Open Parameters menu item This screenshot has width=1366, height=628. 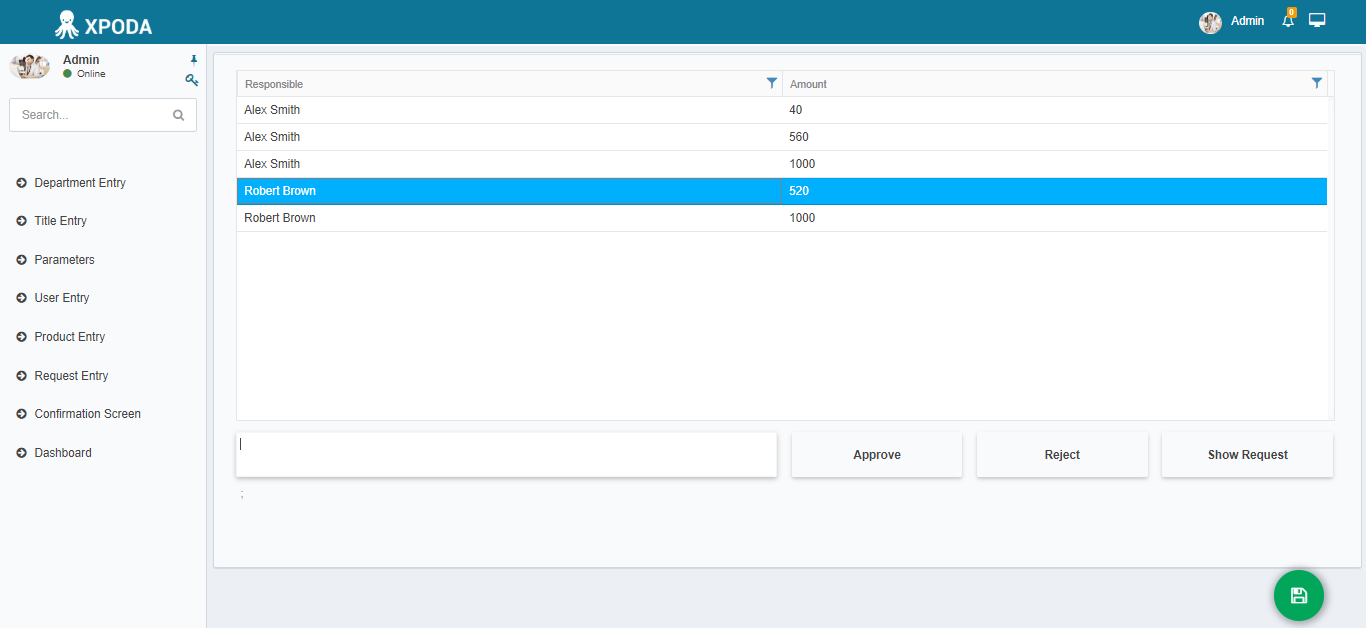(x=64, y=260)
